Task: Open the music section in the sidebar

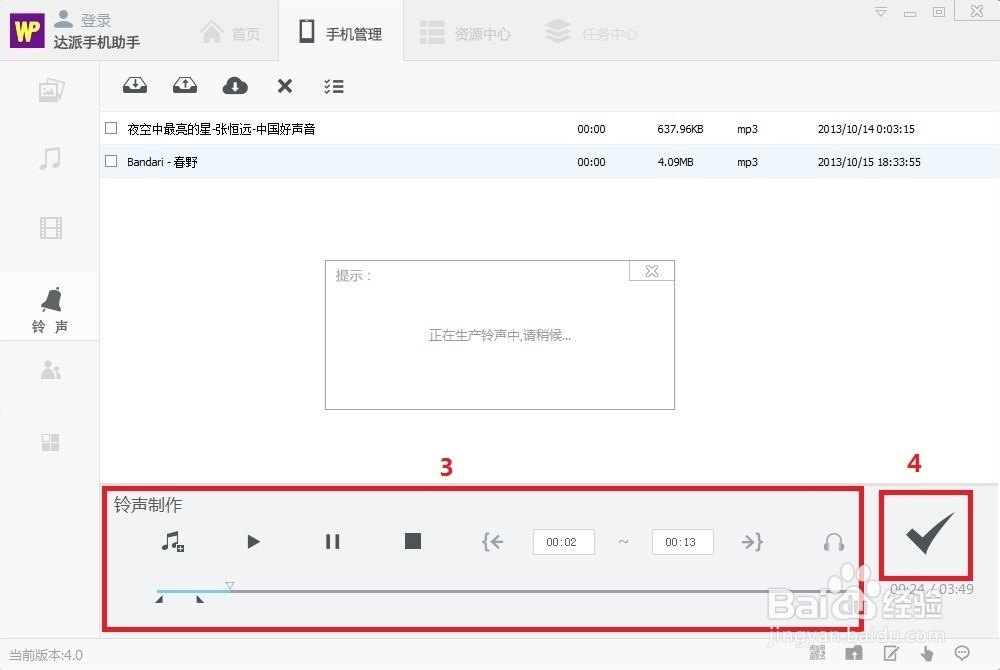Action: pyautogui.click(x=50, y=158)
